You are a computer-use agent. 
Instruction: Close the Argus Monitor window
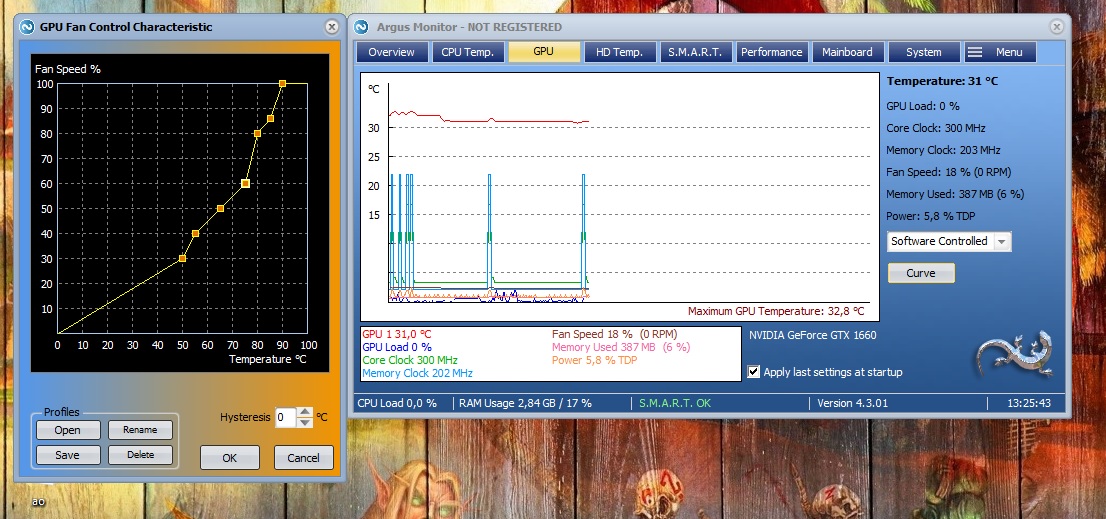[1057, 28]
